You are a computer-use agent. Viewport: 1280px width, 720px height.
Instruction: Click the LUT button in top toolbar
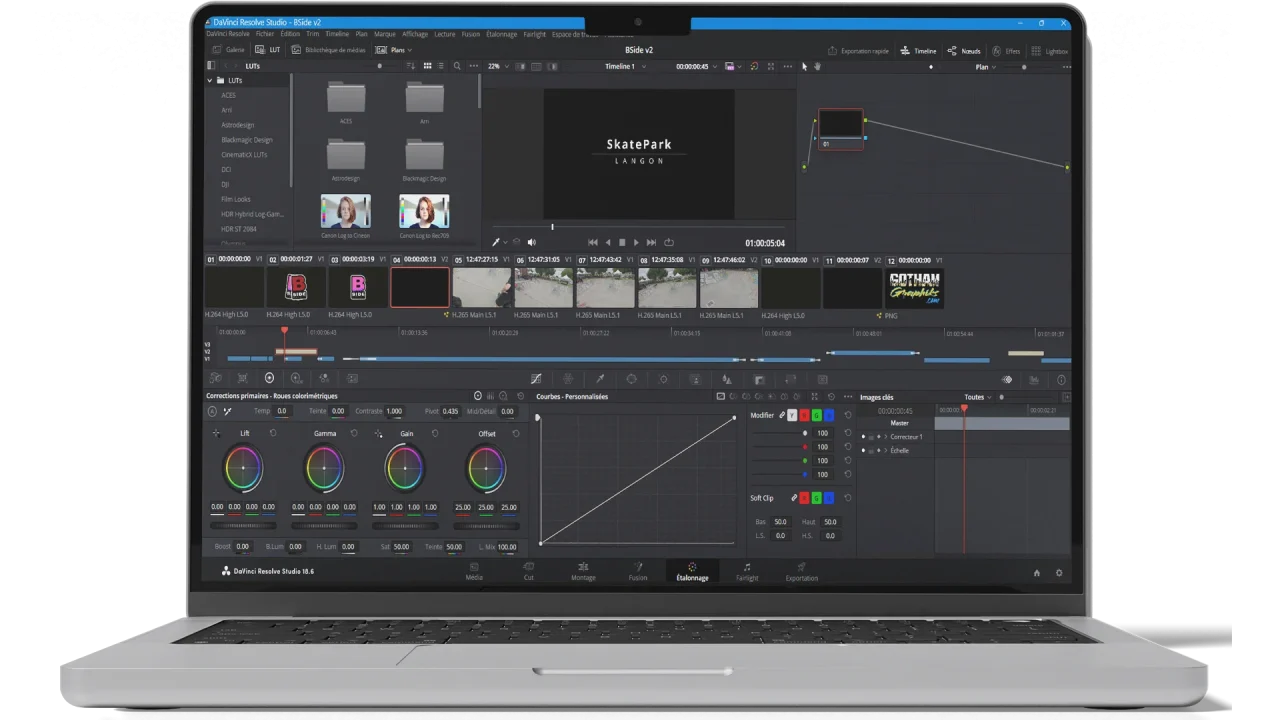click(x=268, y=50)
